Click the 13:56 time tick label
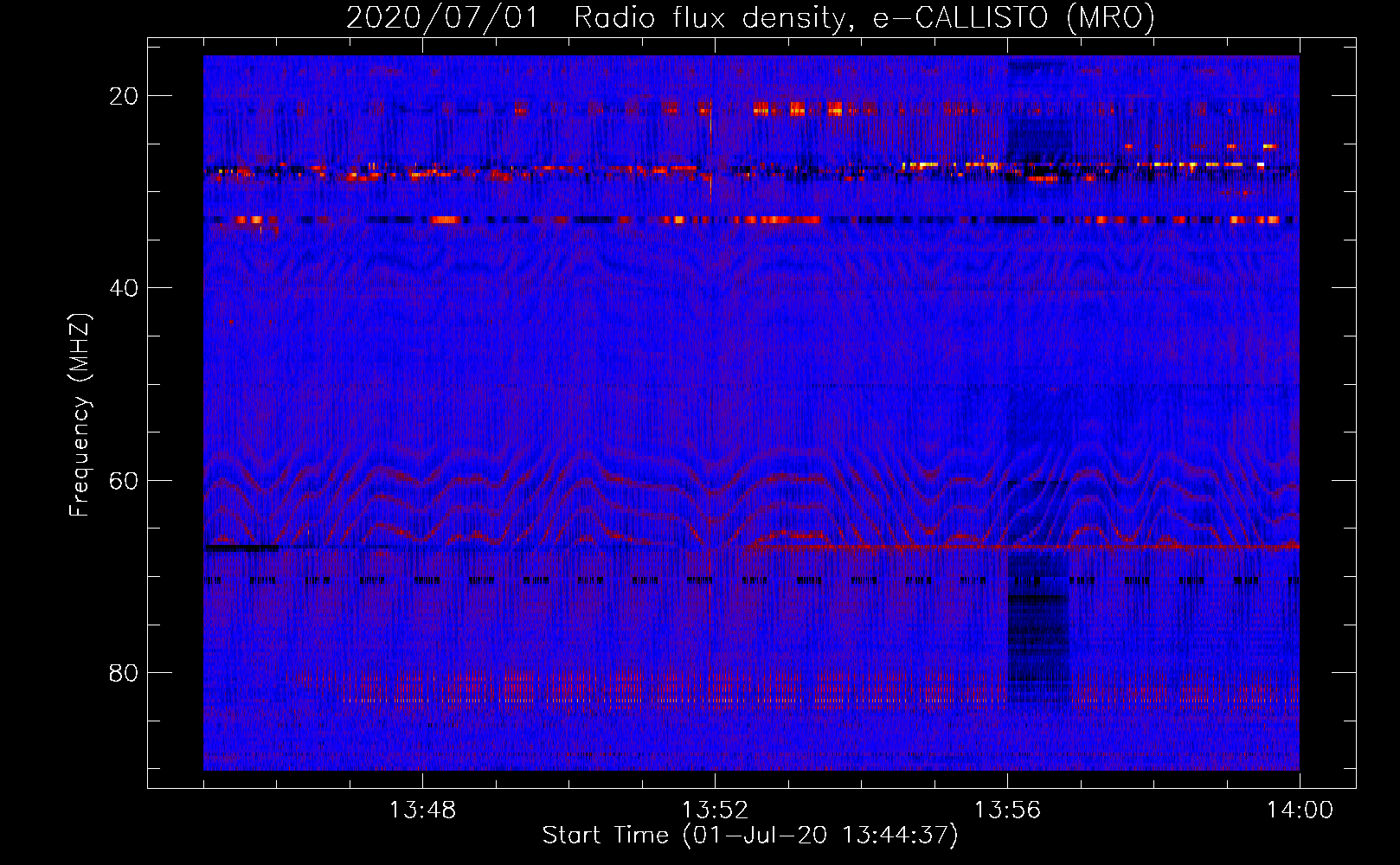 point(1007,811)
